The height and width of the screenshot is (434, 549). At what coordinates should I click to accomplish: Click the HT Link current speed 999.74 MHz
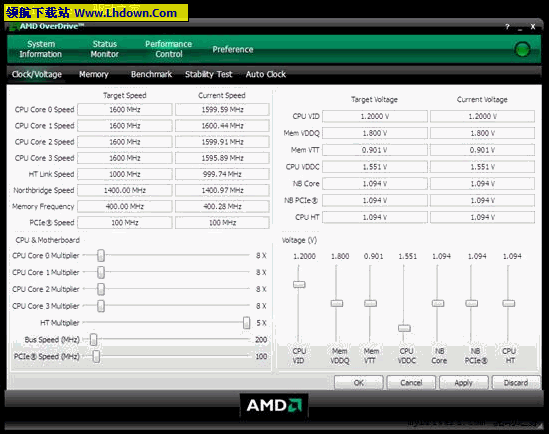point(222,174)
